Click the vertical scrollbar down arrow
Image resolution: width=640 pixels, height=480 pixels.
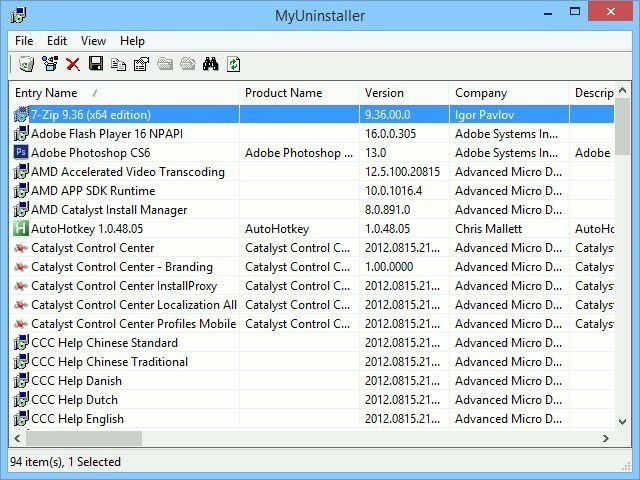622,421
